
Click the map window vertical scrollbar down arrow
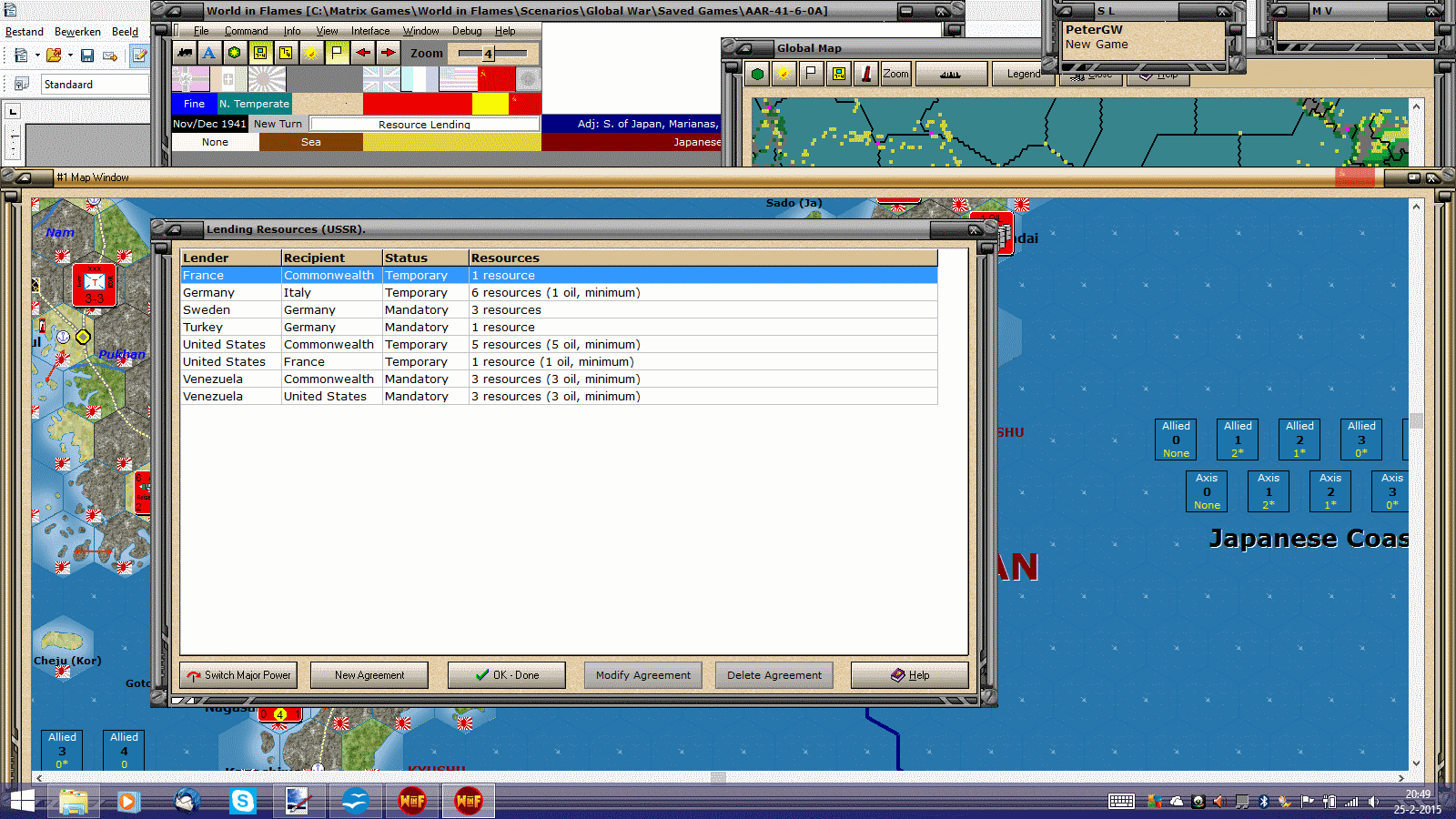pyautogui.click(x=1416, y=763)
